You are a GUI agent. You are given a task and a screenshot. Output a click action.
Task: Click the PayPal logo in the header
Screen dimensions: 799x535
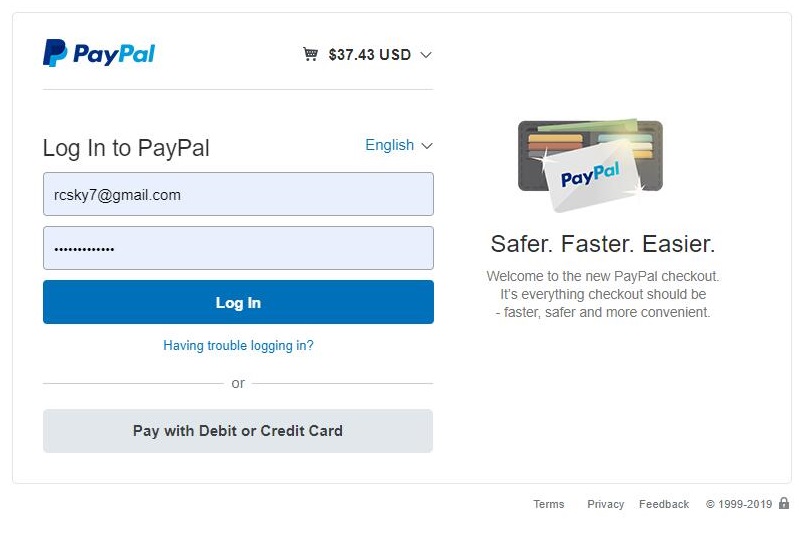pos(99,53)
